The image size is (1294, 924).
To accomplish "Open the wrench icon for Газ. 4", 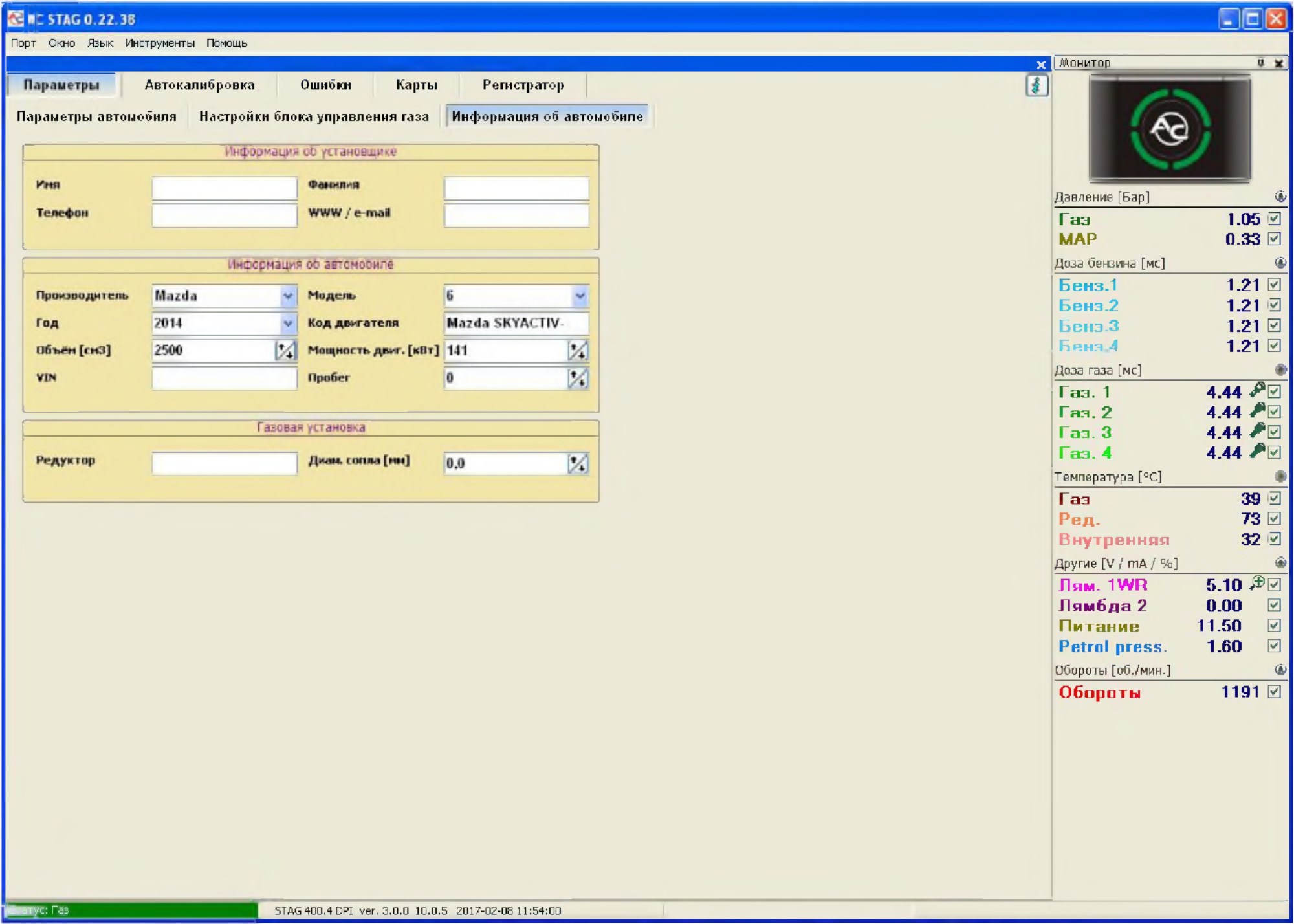I will (x=1256, y=452).
